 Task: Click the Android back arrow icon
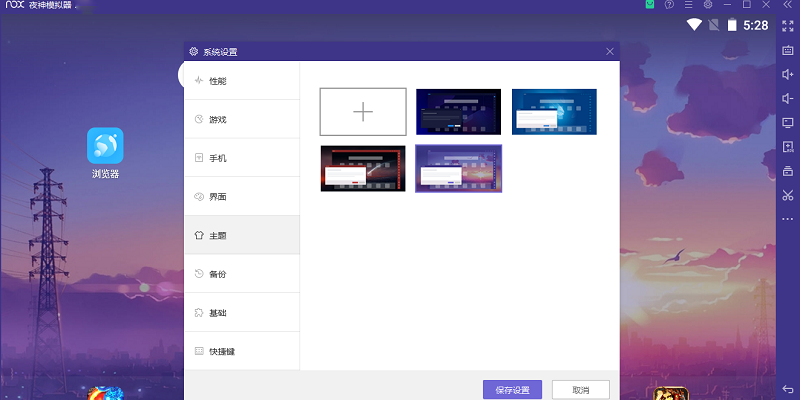click(787, 389)
